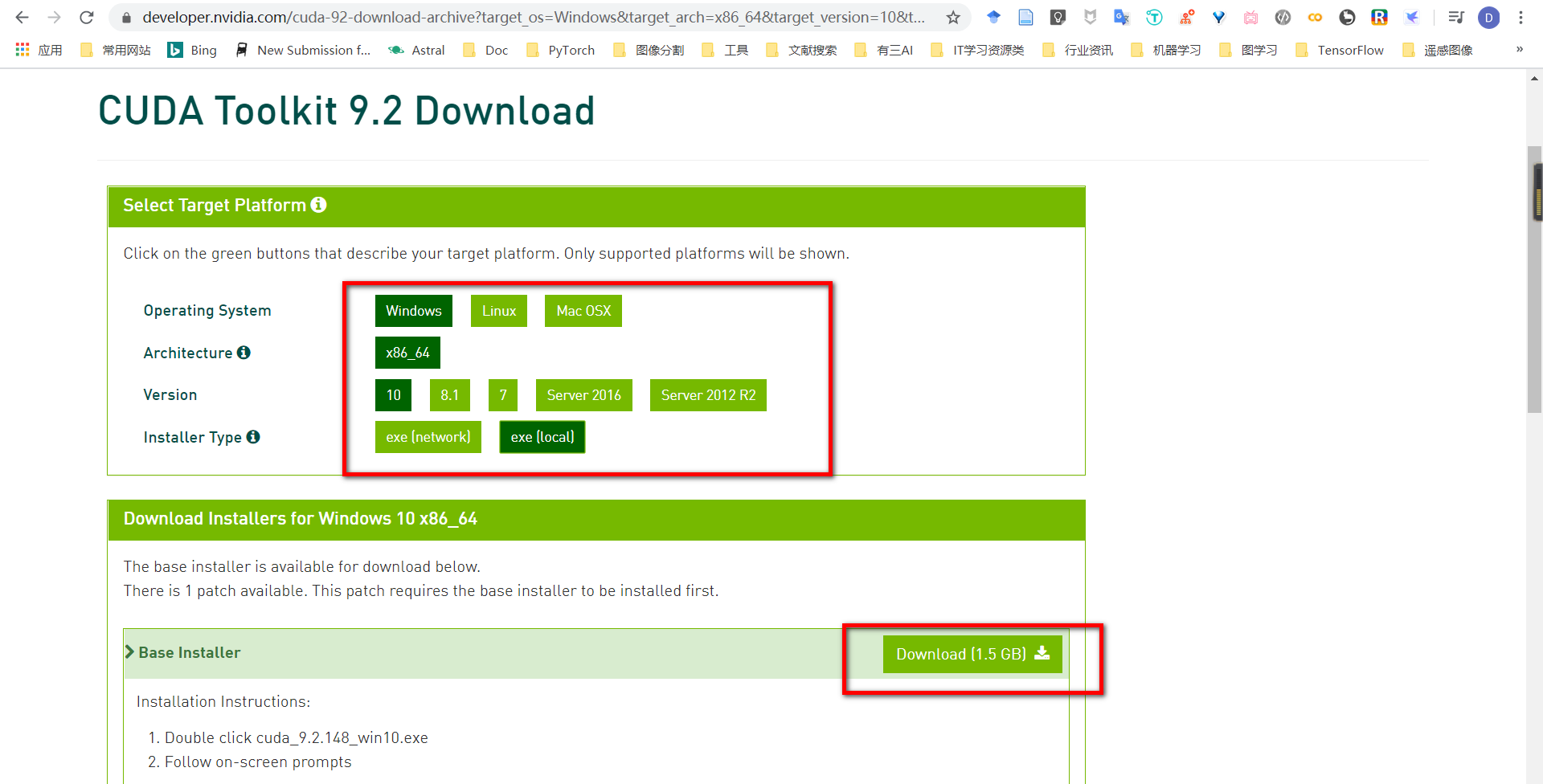The width and height of the screenshot is (1543, 784).
Task: Show hidden bookmarks with the » chevron
Action: tap(1520, 50)
